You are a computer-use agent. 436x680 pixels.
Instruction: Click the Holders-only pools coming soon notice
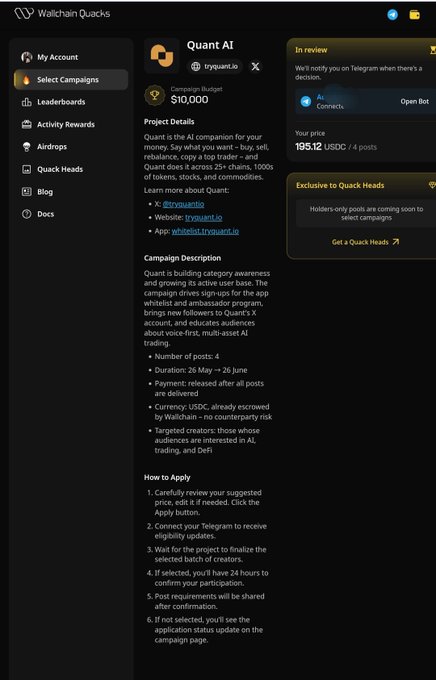click(366, 213)
